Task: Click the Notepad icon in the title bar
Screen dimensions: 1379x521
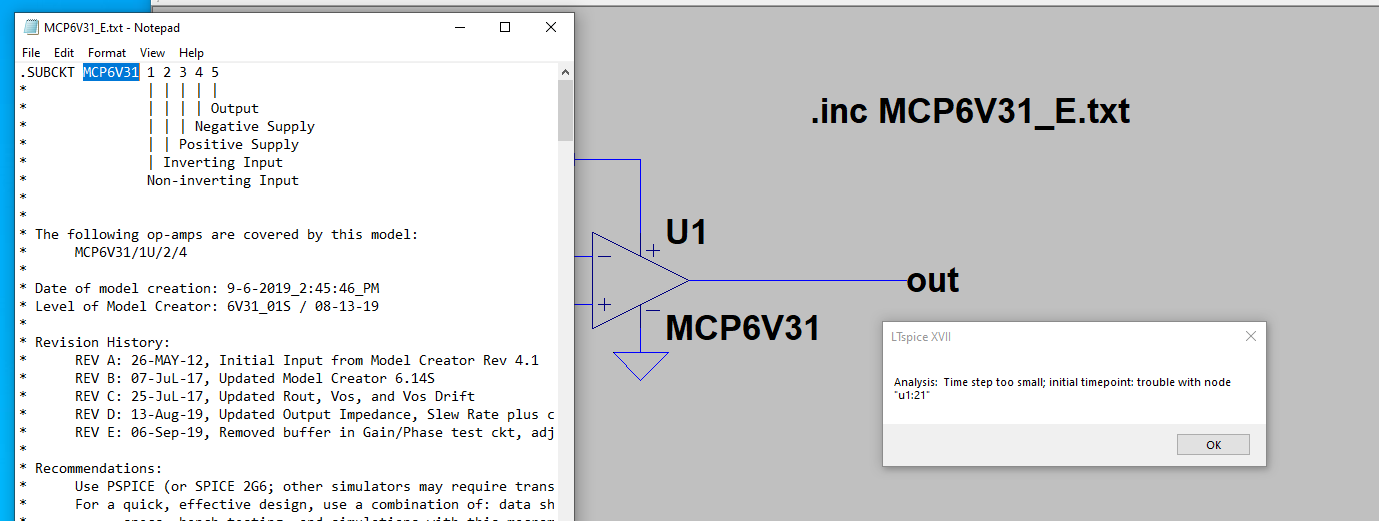Action: (32, 27)
